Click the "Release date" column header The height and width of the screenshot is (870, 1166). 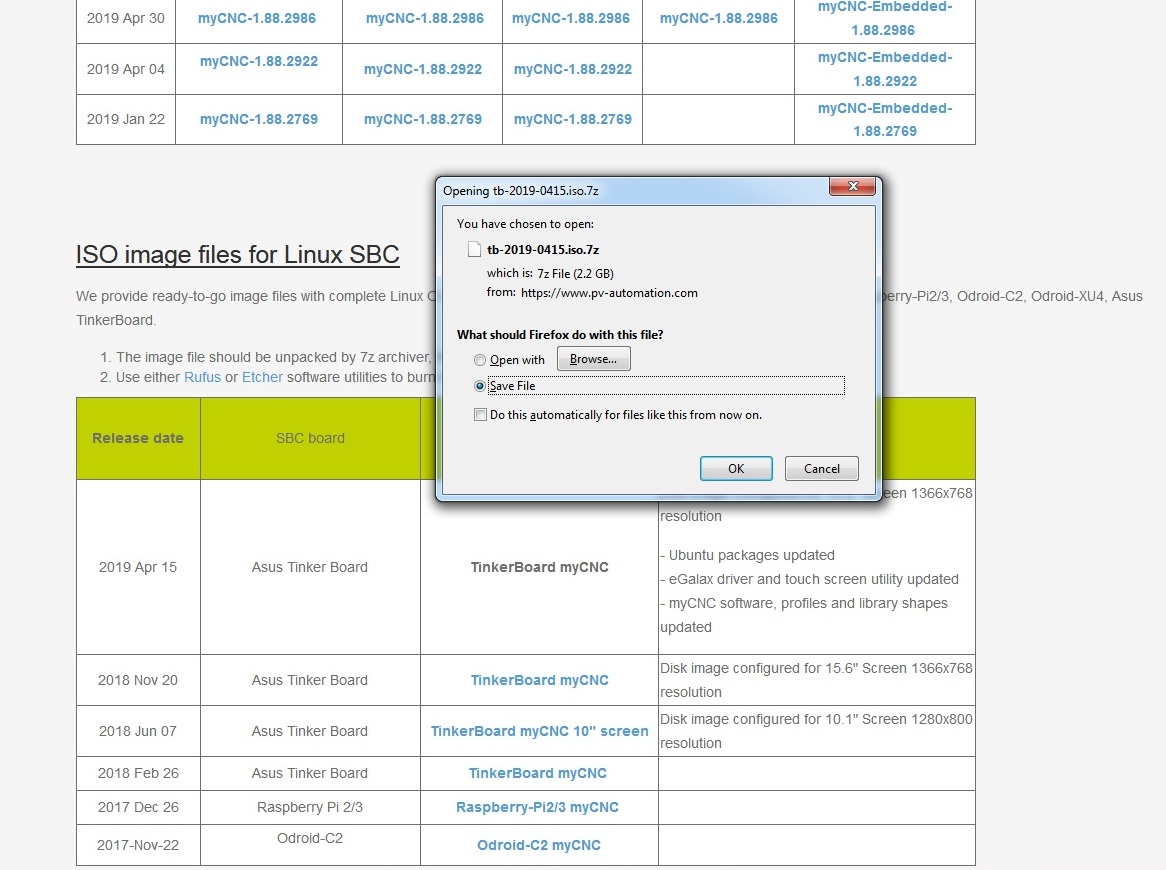pyautogui.click(x=138, y=438)
